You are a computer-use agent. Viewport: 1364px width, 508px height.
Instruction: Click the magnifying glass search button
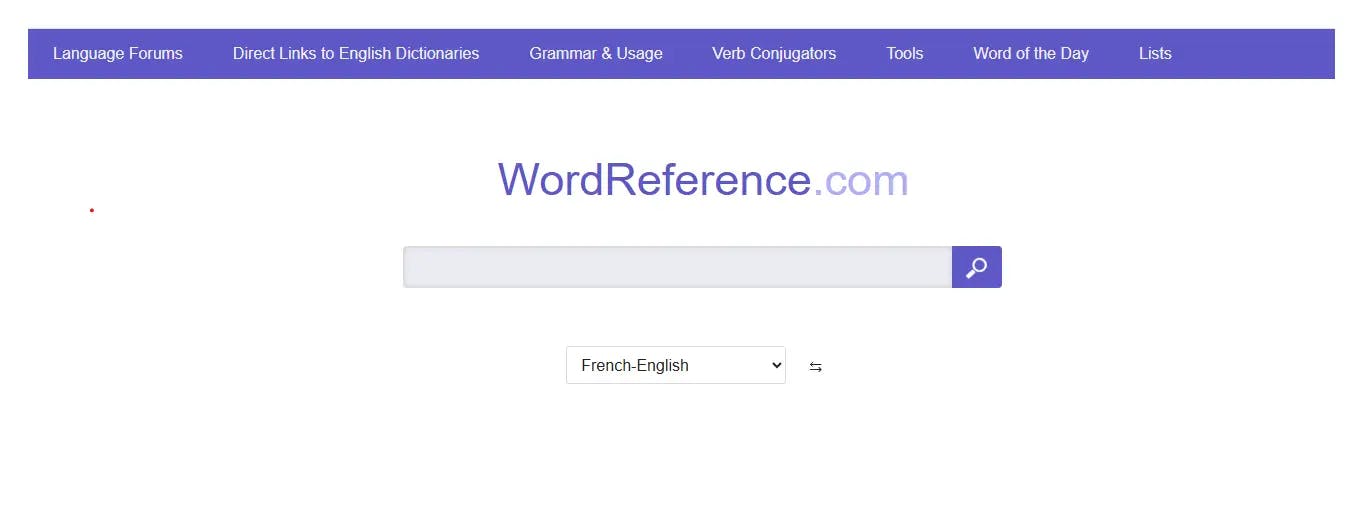tap(976, 267)
